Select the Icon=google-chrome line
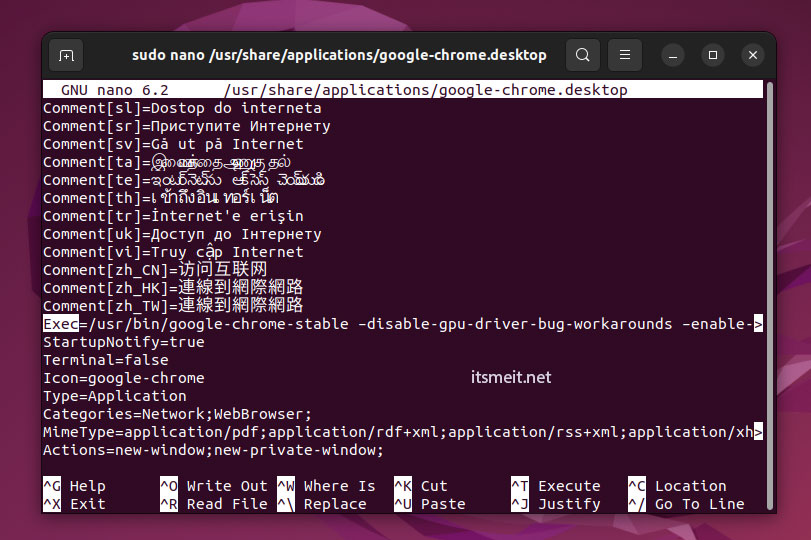 (123, 378)
